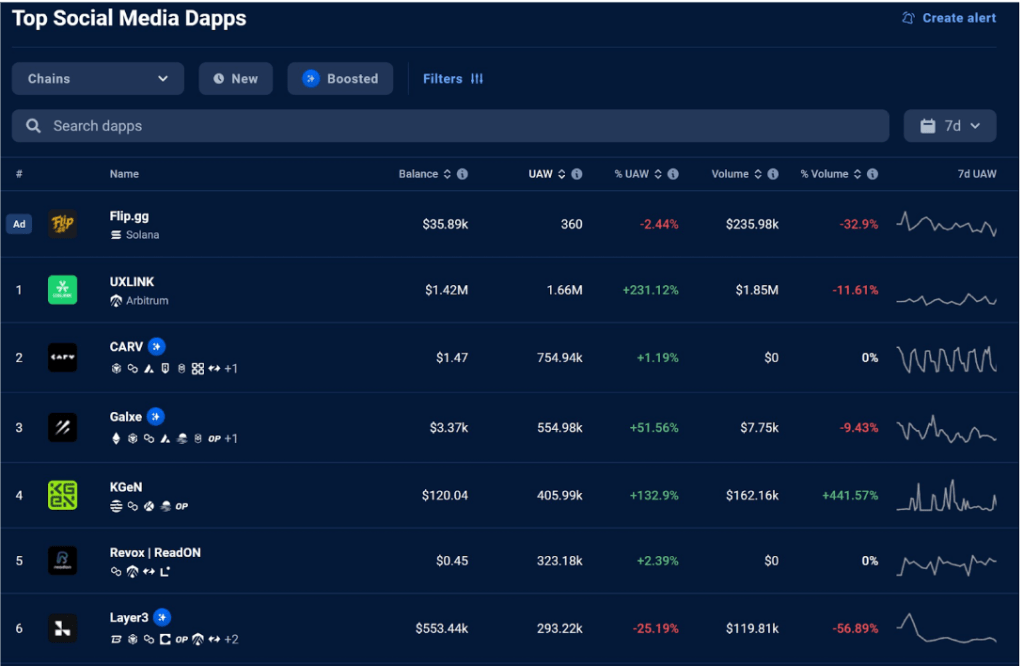Click Volume column info icon
The height and width of the screenshot is (666, 1023).
point(773,174)
